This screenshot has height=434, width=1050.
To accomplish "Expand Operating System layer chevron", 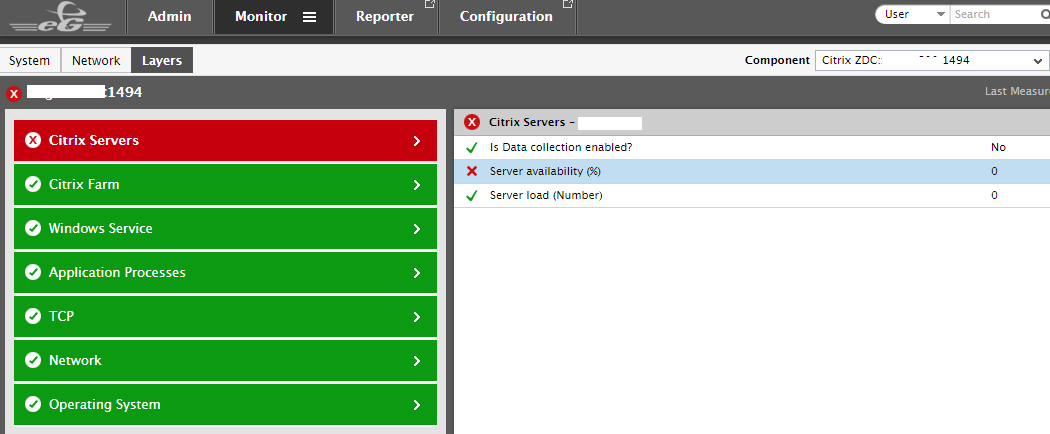I will pos(417,405).
